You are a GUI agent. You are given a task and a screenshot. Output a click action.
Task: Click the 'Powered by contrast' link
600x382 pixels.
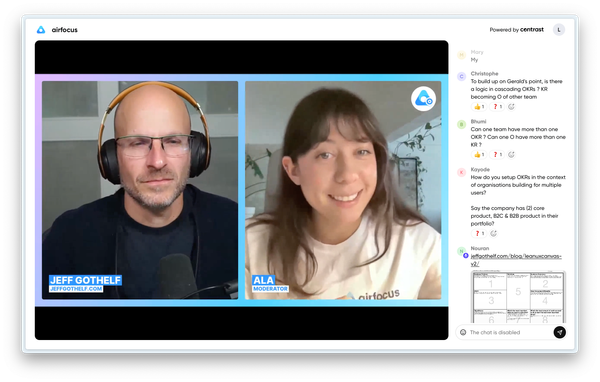click(517, 30)
